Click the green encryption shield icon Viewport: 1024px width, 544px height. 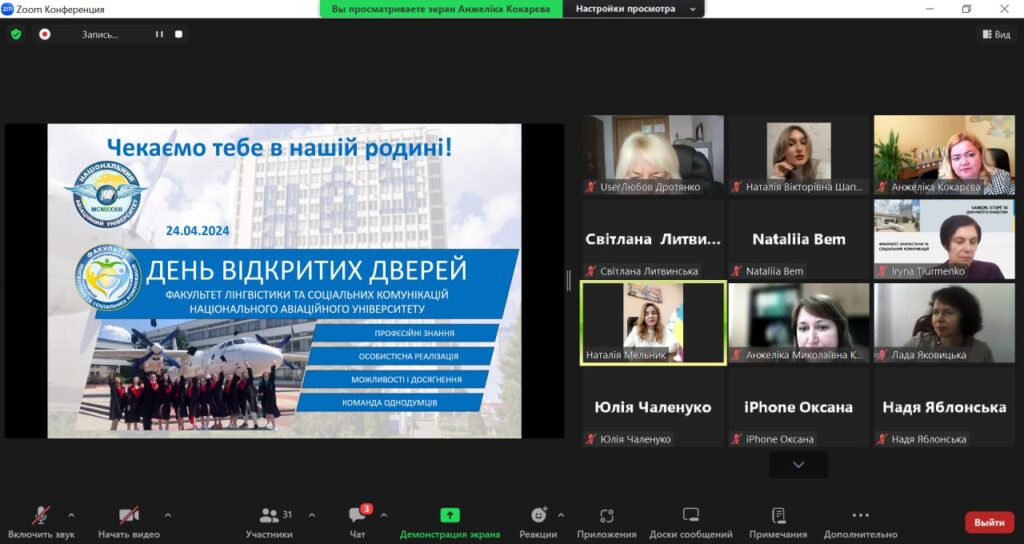16,34
